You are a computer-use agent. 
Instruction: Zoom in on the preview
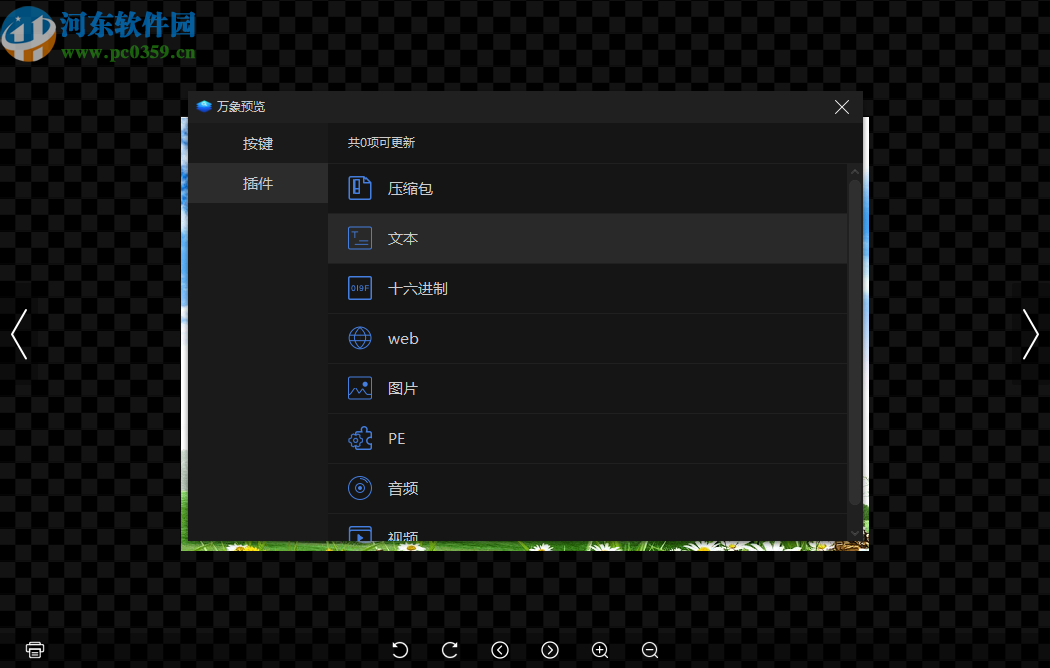(x=600, y=650)
